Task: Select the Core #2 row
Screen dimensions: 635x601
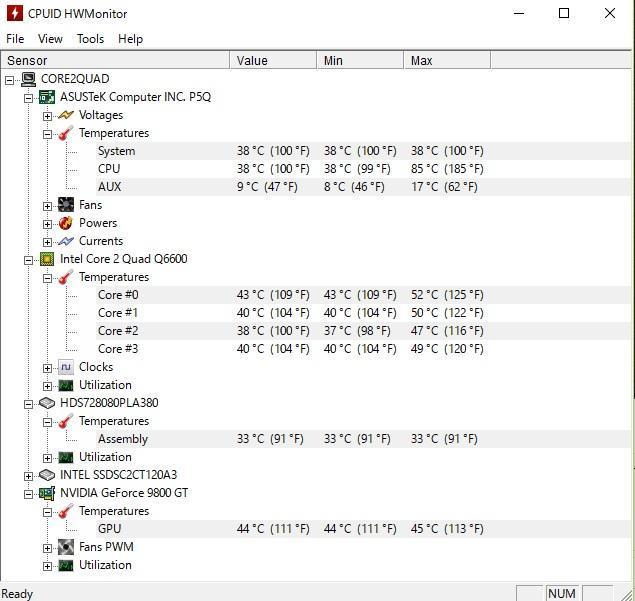Action: [364, 331]
